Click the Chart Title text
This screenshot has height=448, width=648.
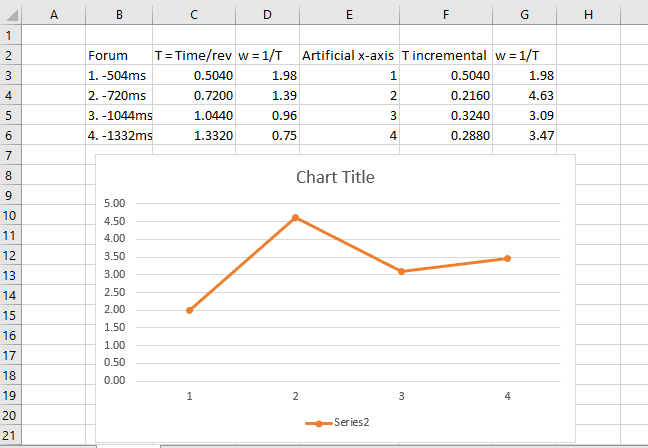point(335,178)
